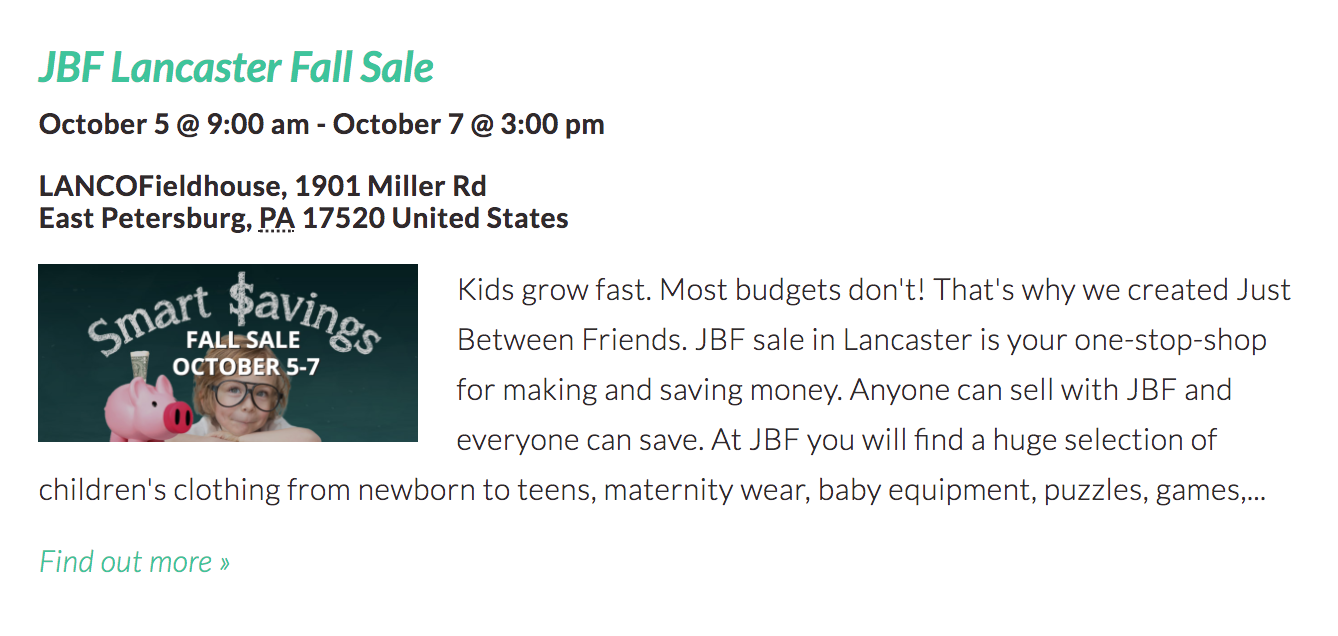1338x636 pixels.
Task: Click the "FALL SALE" text in the banner
Action: [243, 340]
